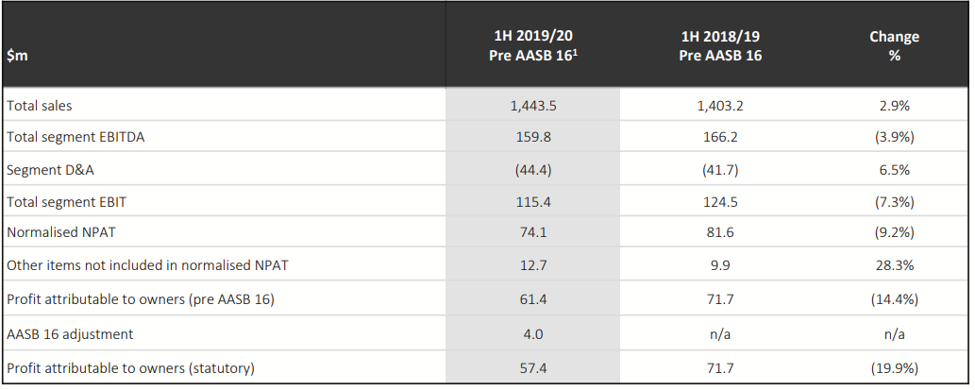Click Other items not included in normalised NPAT

click(147, 266)
